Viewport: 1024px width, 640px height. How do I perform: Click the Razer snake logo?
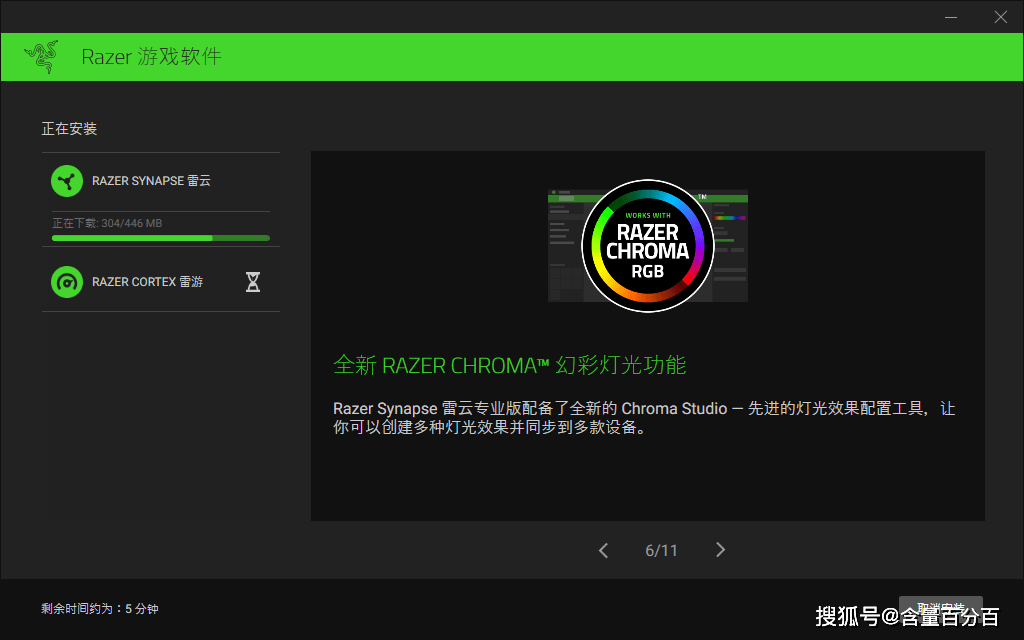pos(41,56)
